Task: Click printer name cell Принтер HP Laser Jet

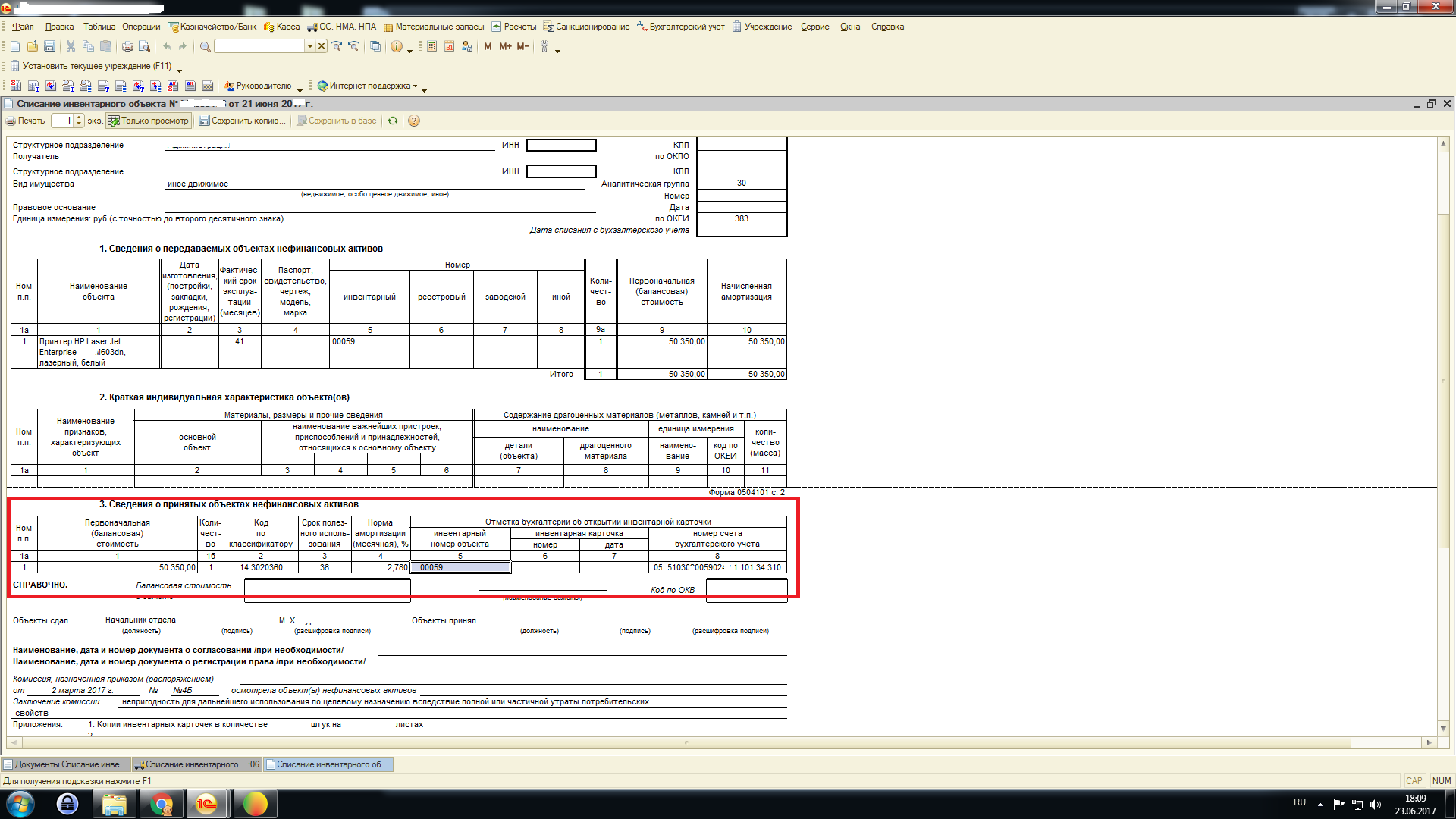Action: 99,352
